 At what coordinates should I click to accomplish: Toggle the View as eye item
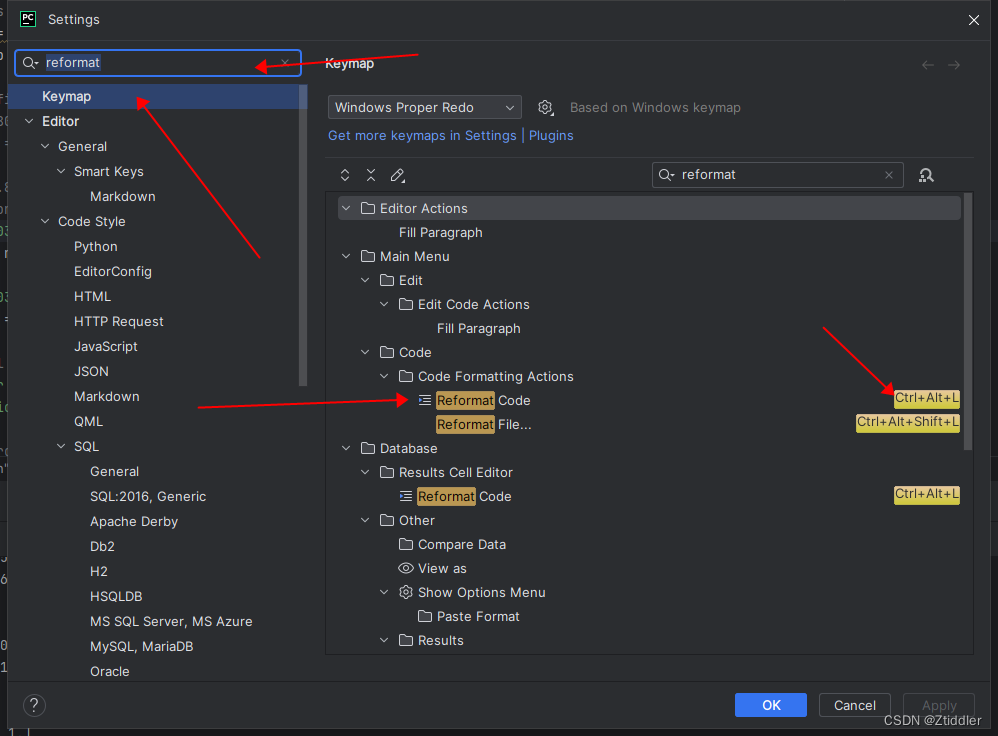click(x=441, y=568)
